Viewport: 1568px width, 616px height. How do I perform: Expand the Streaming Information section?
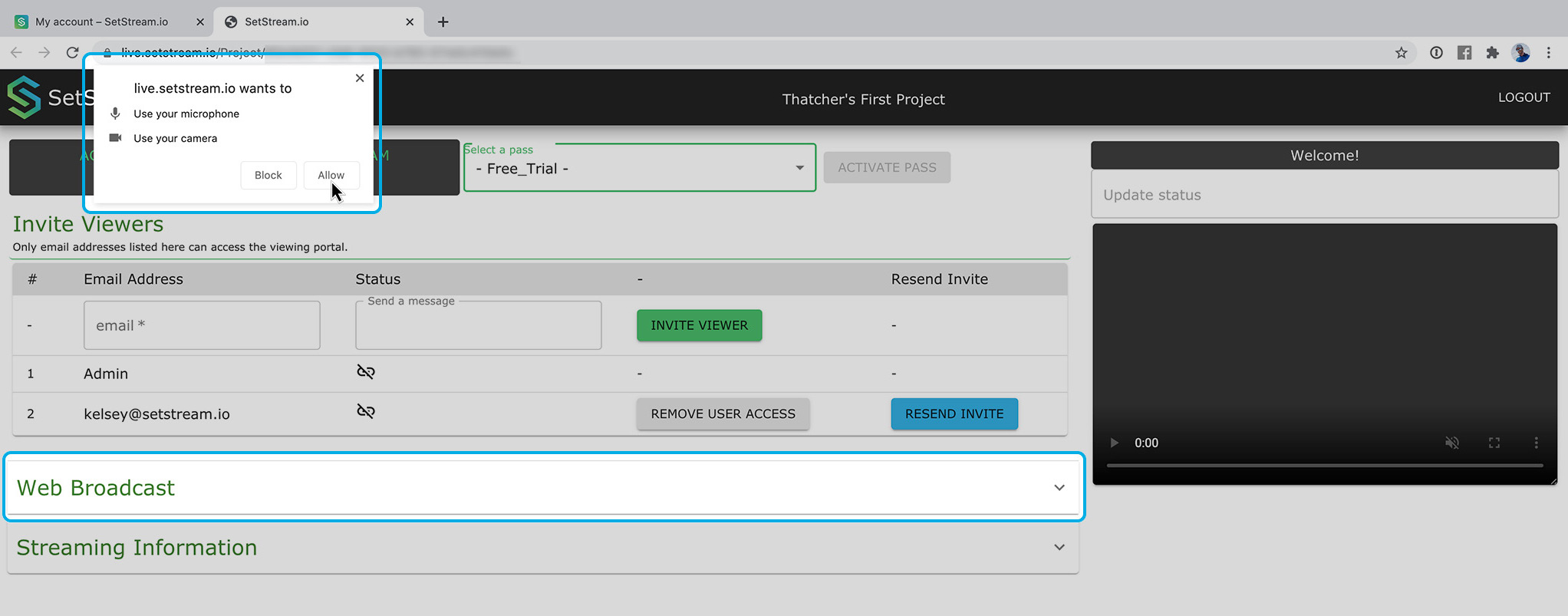point(543,548)
